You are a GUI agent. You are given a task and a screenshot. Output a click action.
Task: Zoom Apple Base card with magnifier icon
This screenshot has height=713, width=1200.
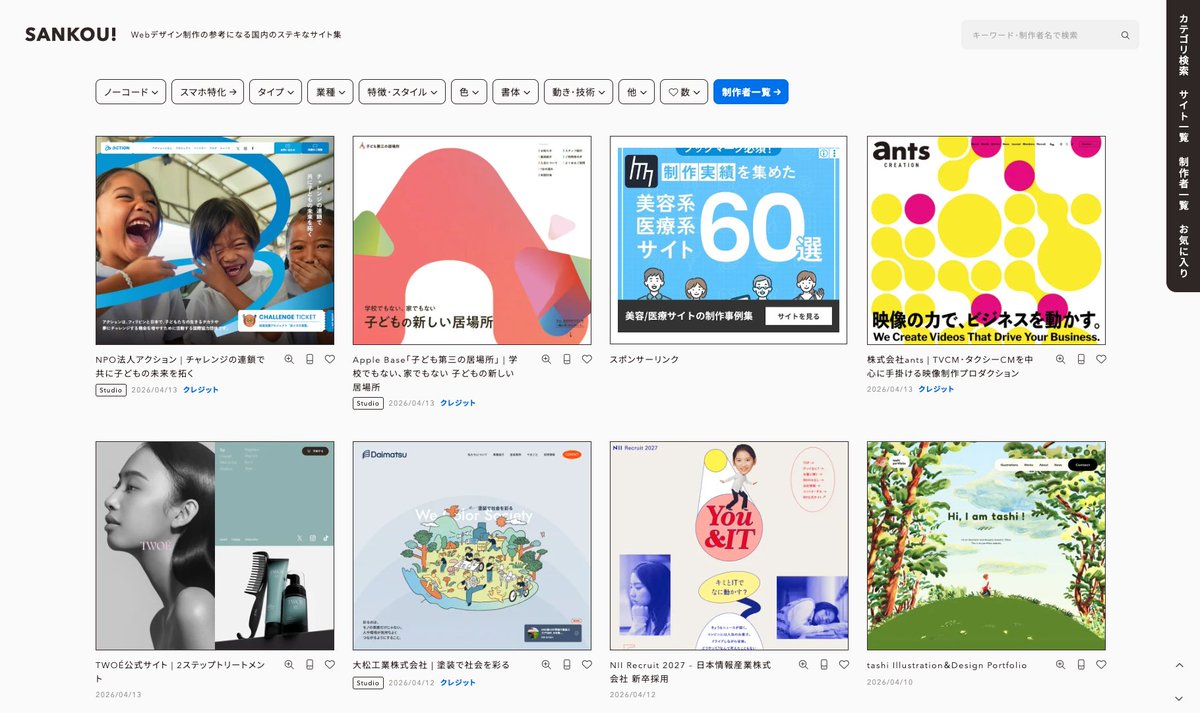click(x=546, y=359)
